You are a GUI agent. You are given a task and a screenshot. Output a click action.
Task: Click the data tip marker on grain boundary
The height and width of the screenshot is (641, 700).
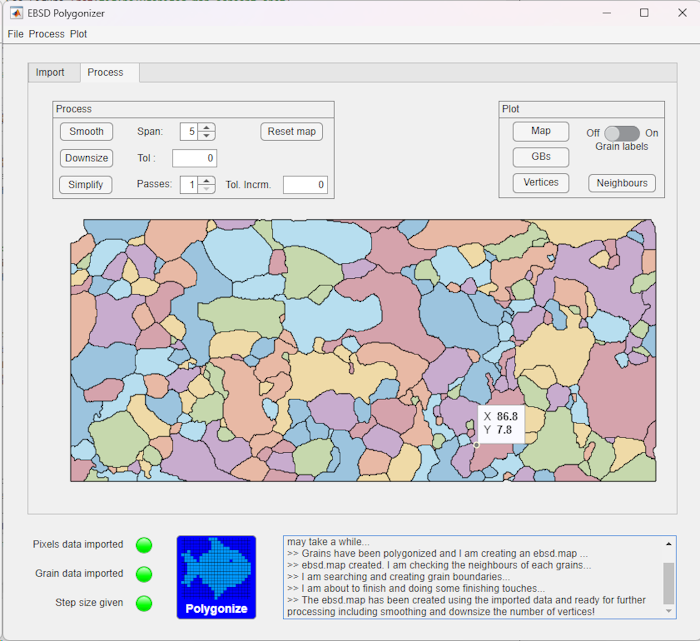point(476,445)
